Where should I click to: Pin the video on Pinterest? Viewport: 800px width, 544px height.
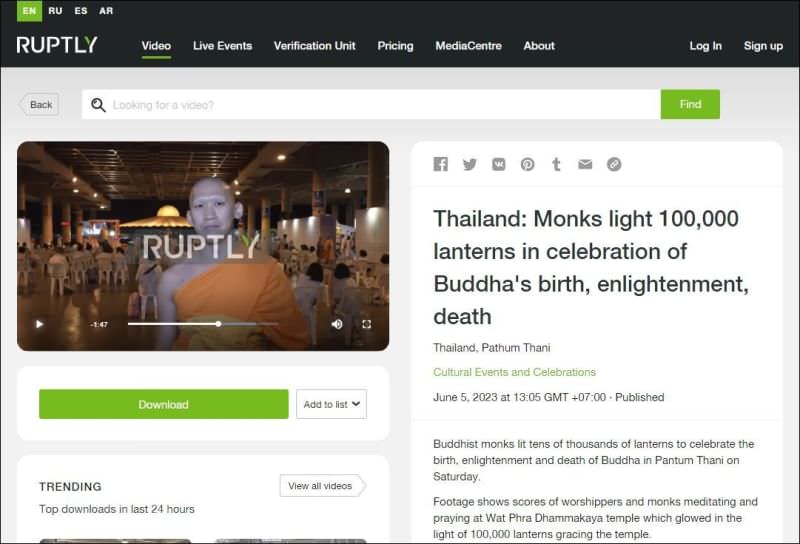pos(528,164)
